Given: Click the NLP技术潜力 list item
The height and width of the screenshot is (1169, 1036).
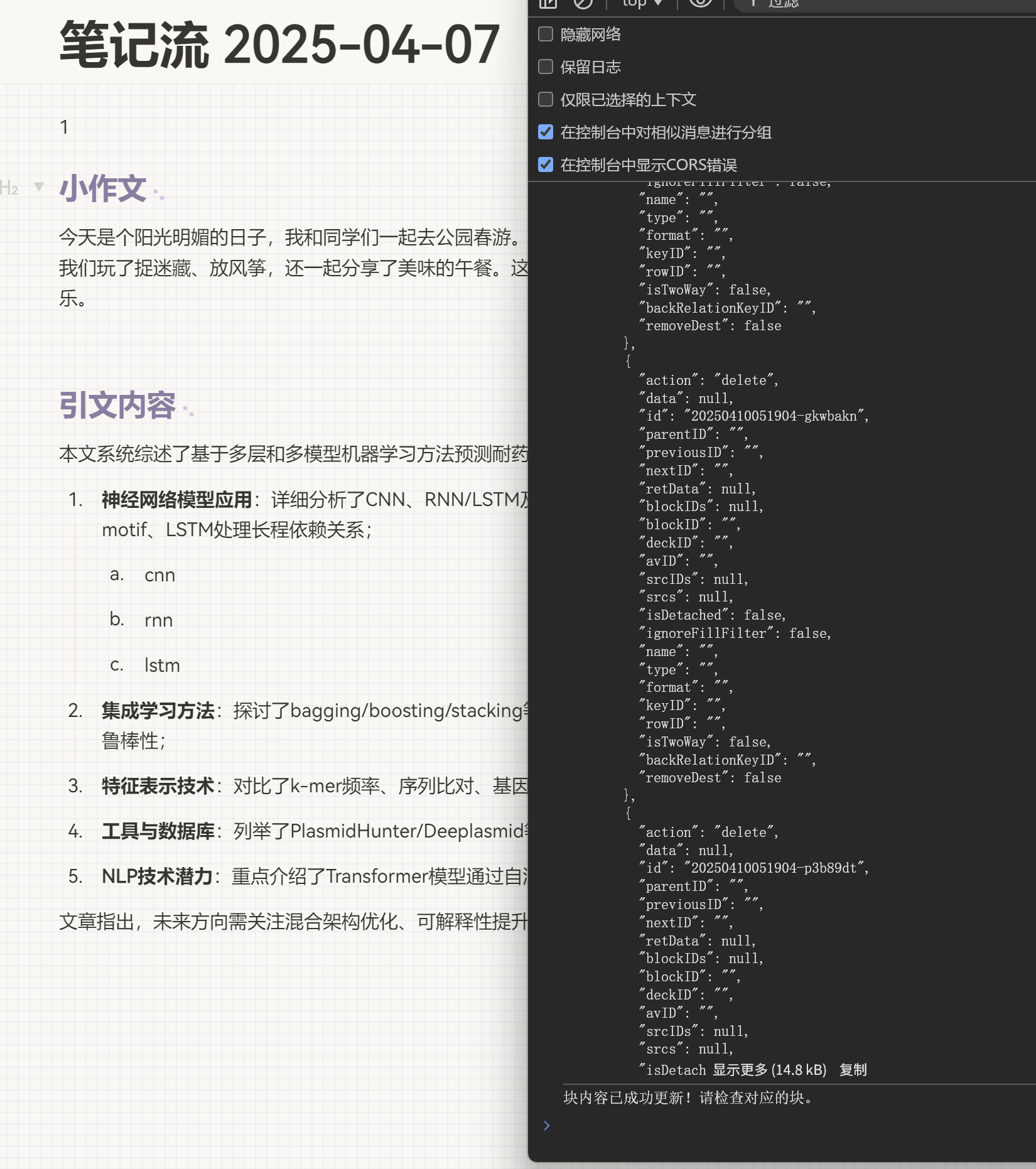Looking at the screenshot, I should (x=315, y=876).
